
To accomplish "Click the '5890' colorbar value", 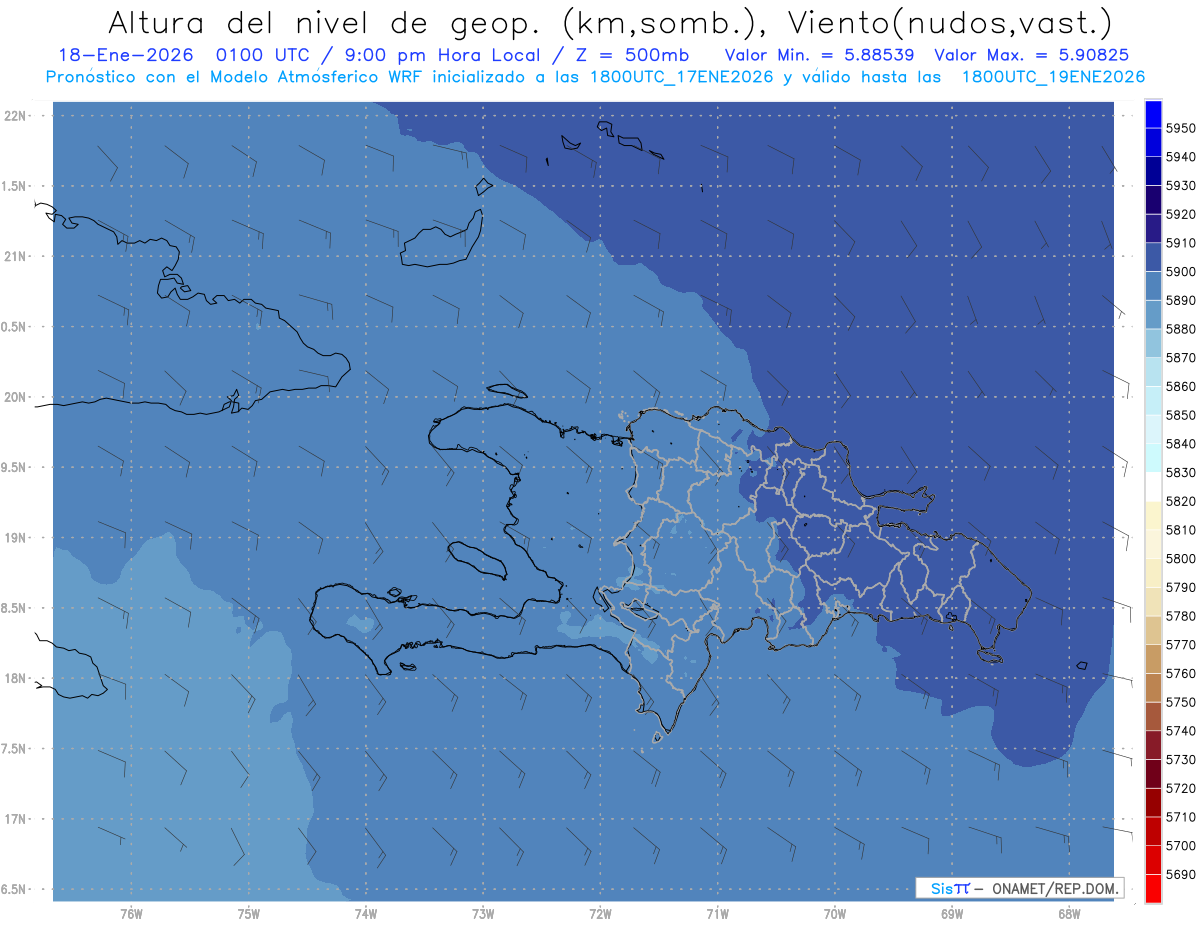I will [1180, 300].
